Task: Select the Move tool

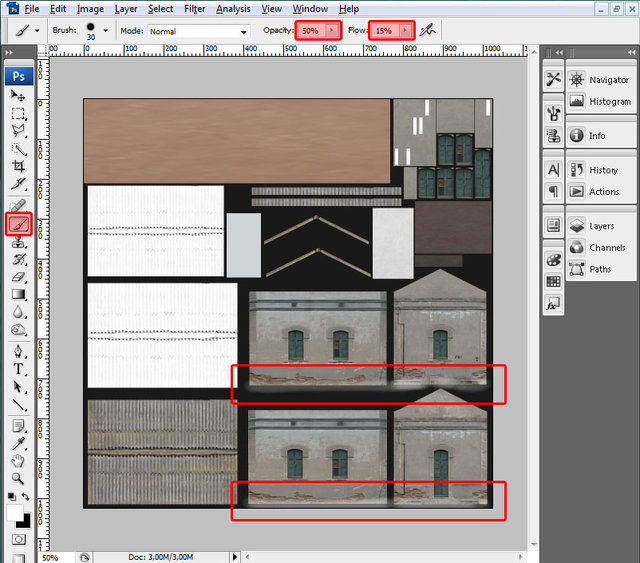Action: tap(19, 95)
